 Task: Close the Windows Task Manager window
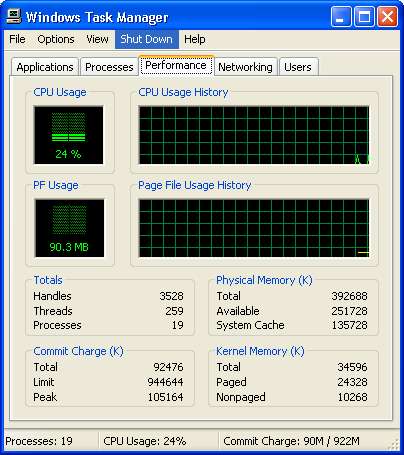point(387,16)
